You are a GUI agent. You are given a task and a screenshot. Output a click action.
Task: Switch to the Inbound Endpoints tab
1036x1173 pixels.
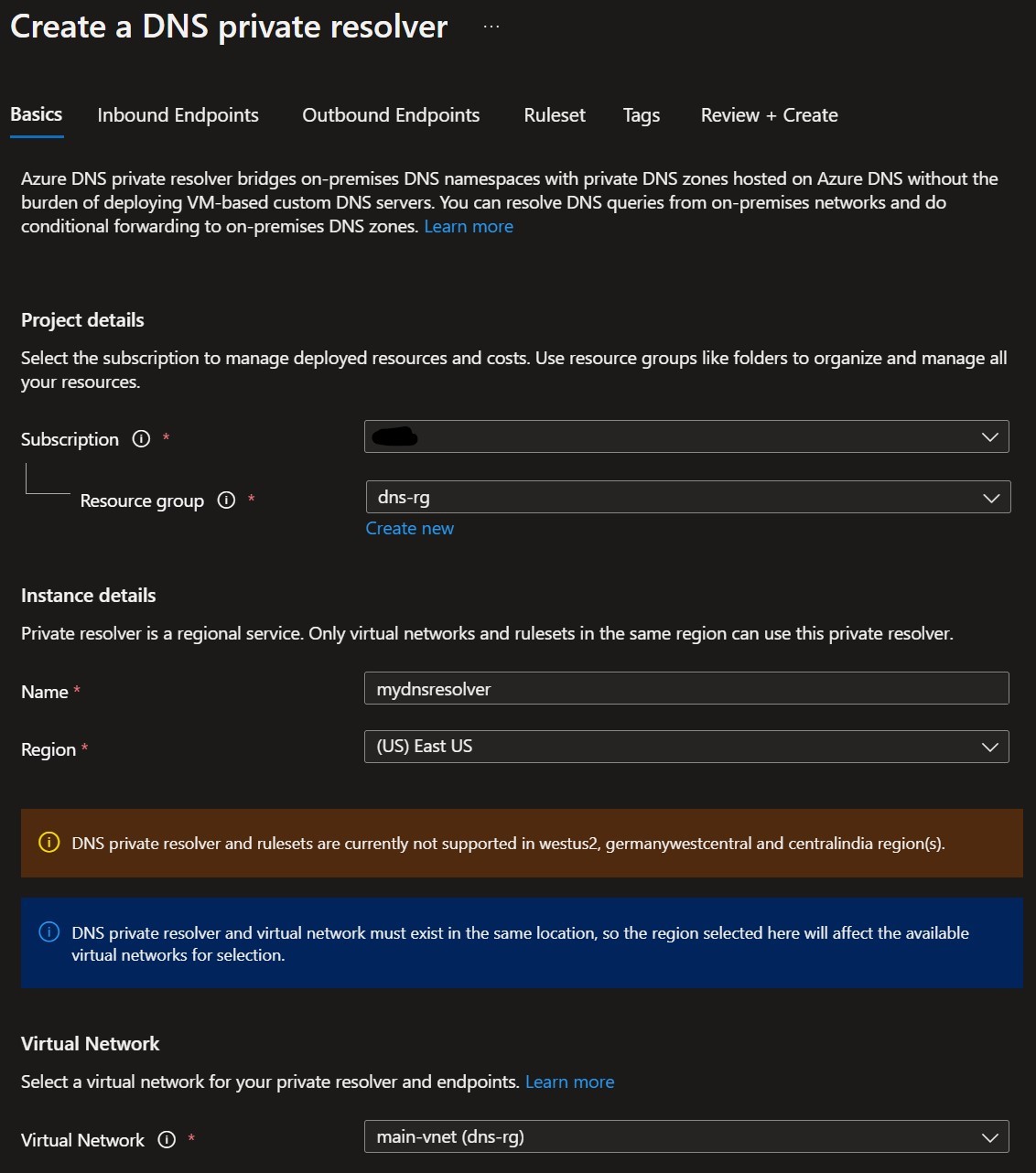click(178, 114)
